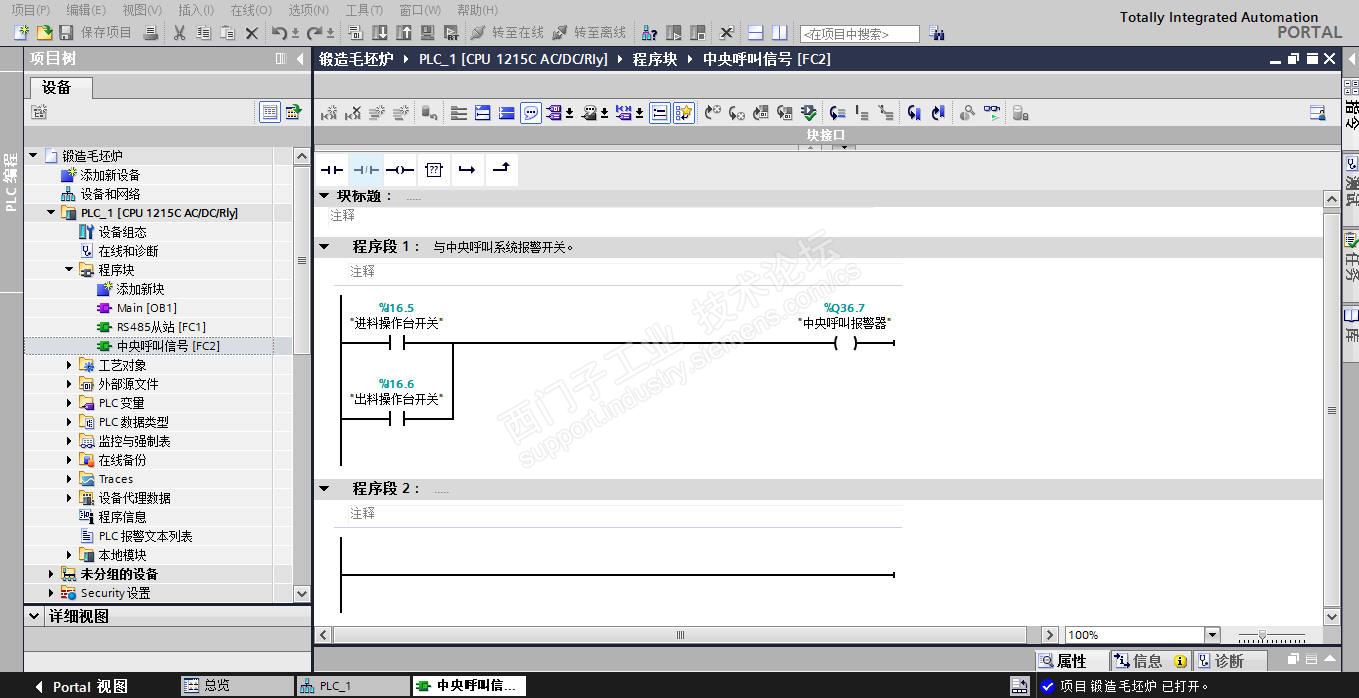
Task: Collapse 程序段 1 network
Action: 324,246
